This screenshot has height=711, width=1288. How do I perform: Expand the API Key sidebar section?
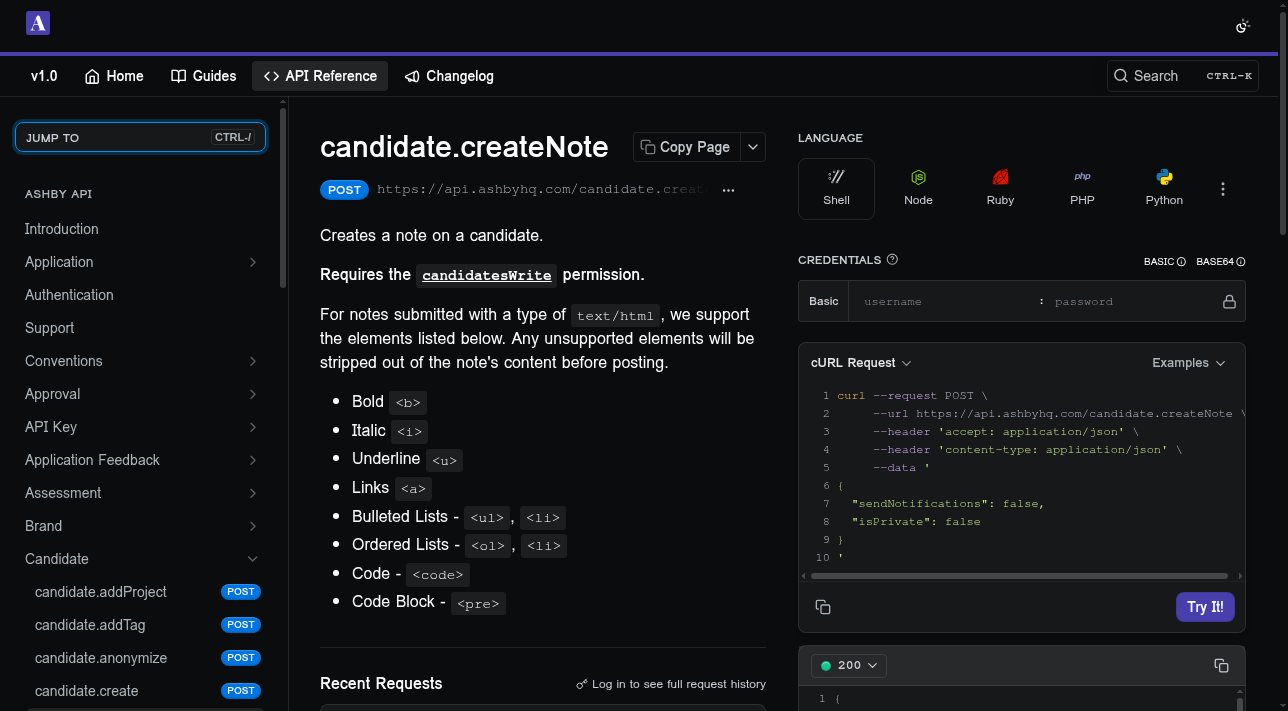141,427
